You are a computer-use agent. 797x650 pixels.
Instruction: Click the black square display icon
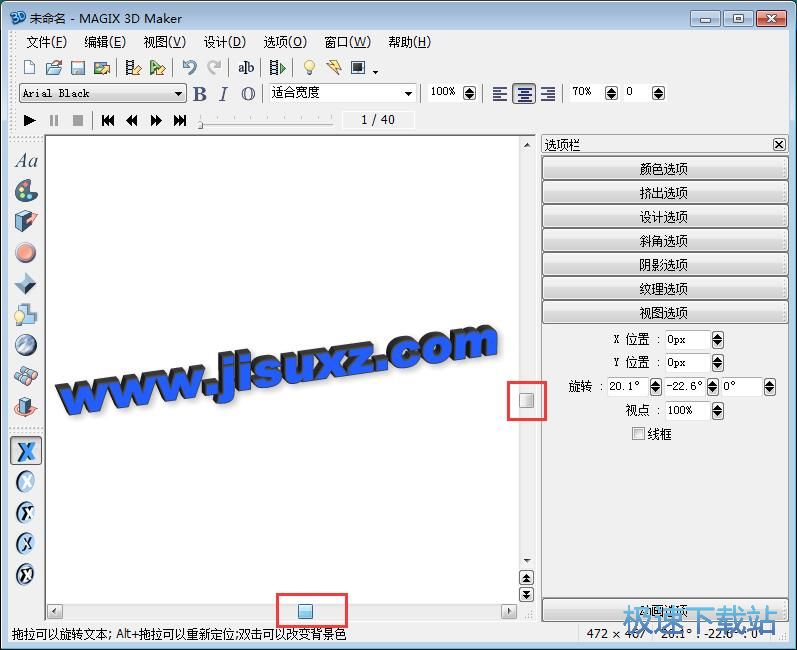click(x=358, y=67)
